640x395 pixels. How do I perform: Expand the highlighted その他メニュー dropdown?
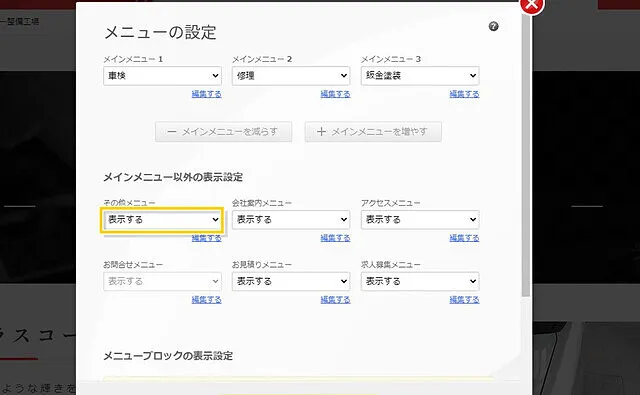click(162, 220)
